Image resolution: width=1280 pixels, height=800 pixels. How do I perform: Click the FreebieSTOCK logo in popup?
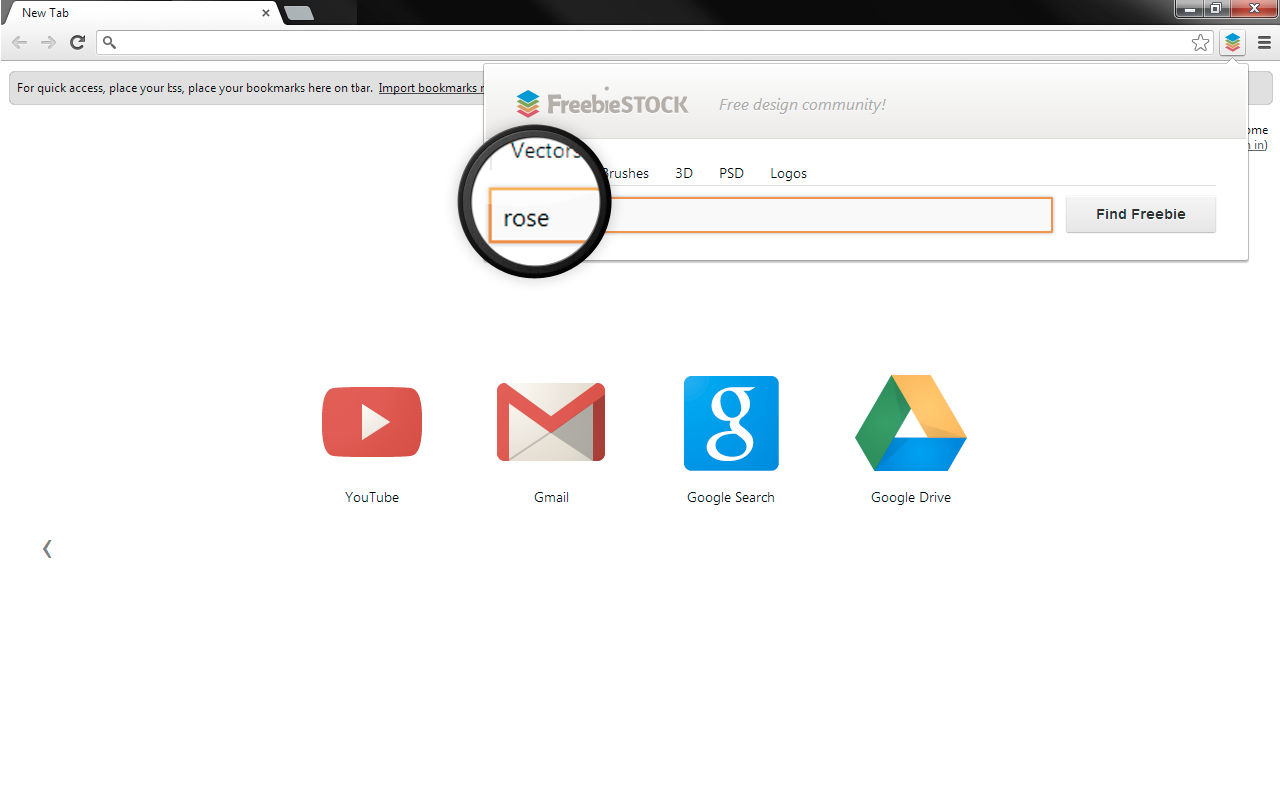pyautogui.click(x=602, y=103)
